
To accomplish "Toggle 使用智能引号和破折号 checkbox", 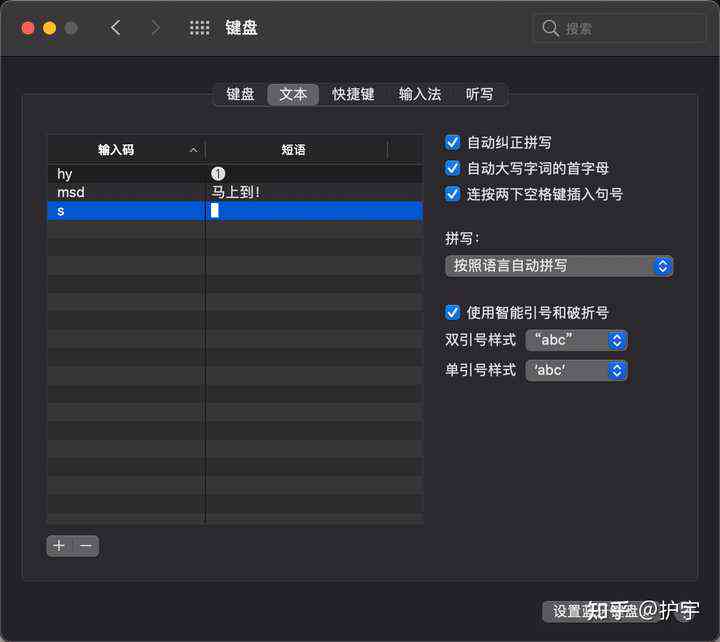I will point(452,312).
